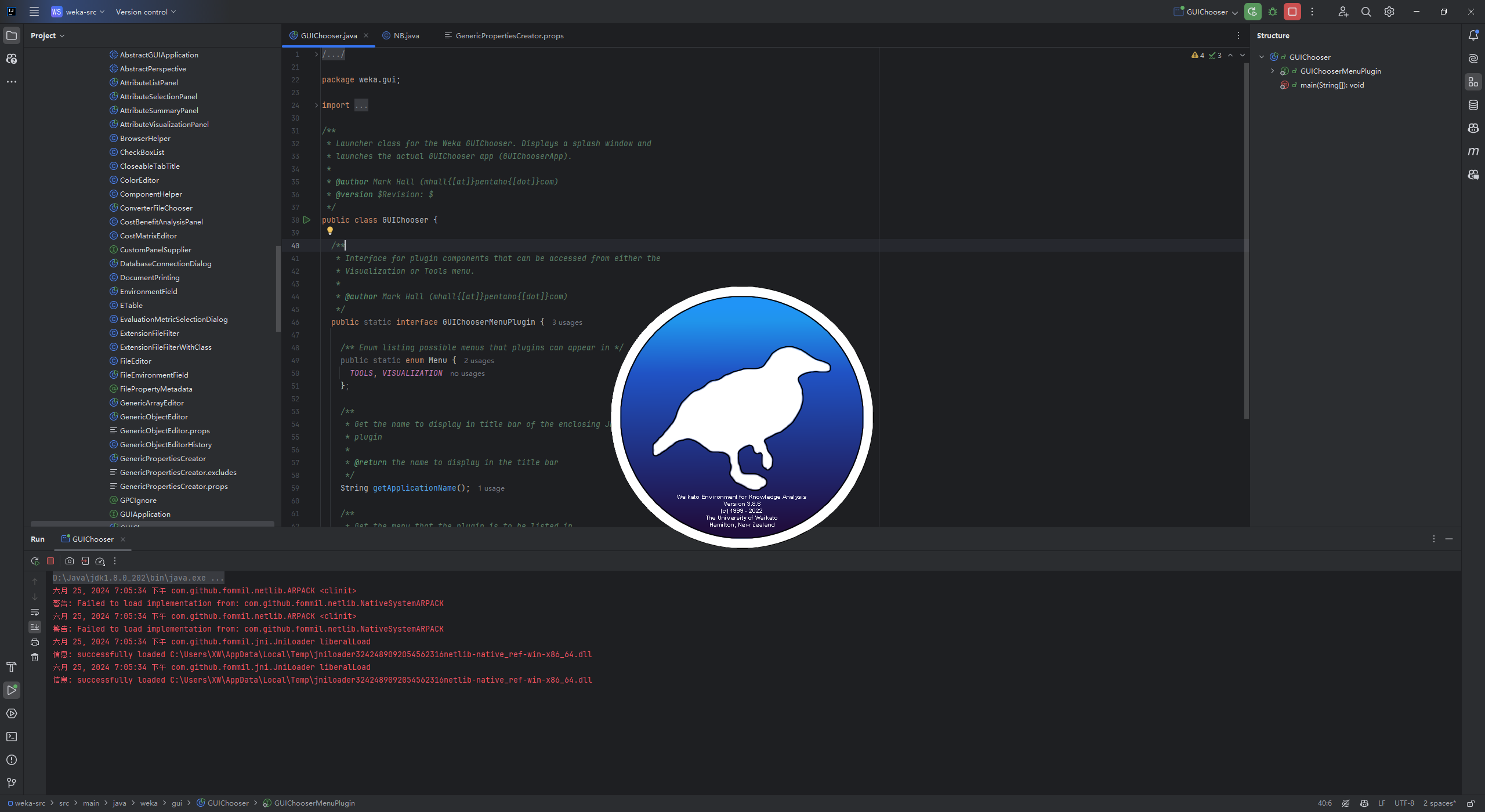Open the Version control dropdown
Screen dimensions: 1485x812
coord(146,12)
